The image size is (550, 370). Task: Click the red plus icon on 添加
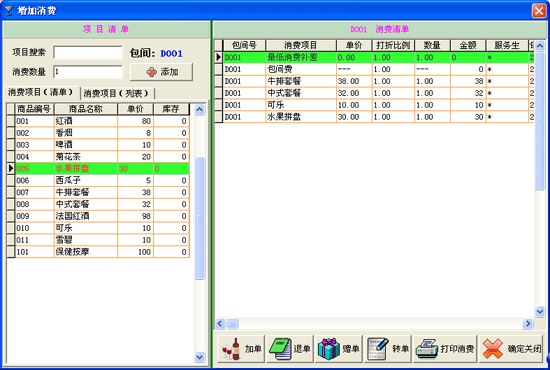[x=152, y=72]
